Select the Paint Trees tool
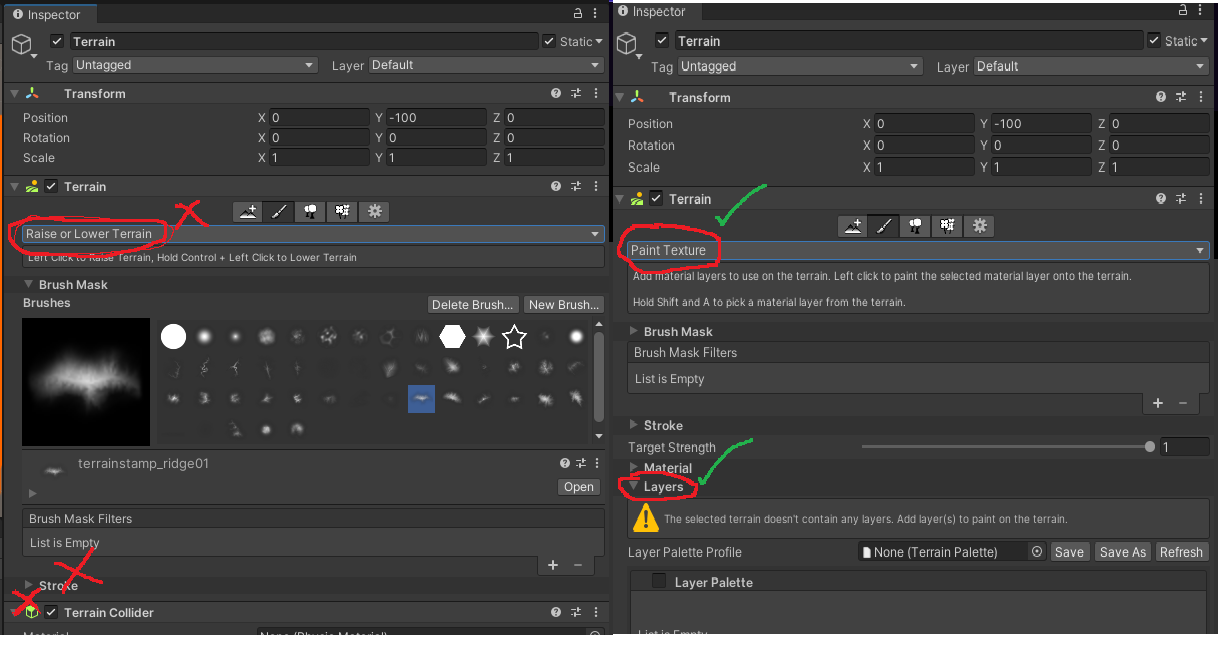This screenshot has width=1218, height=648. click(x=311, y=211)
